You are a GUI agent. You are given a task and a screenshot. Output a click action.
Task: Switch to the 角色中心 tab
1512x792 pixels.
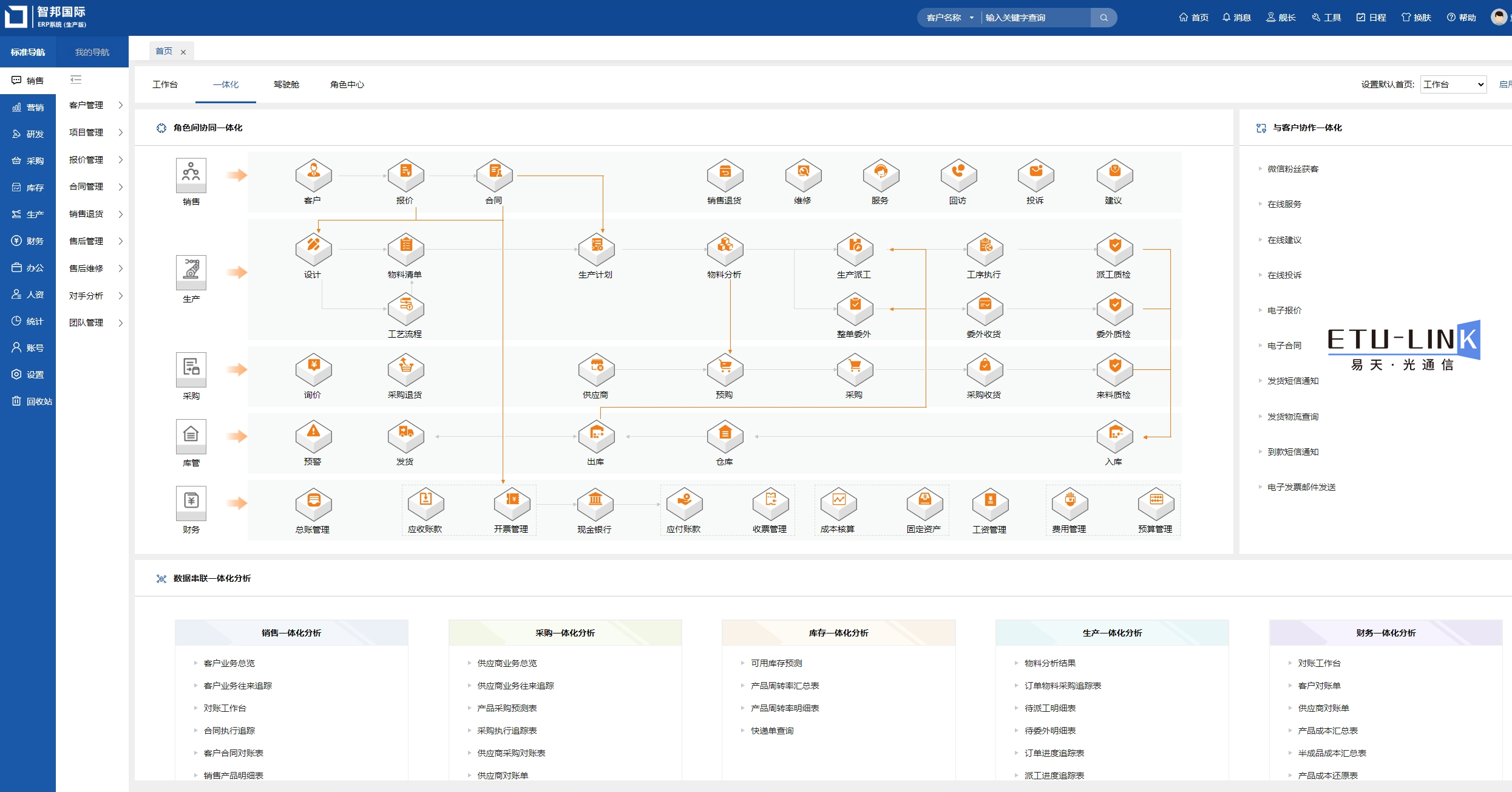tap(347, 84)
